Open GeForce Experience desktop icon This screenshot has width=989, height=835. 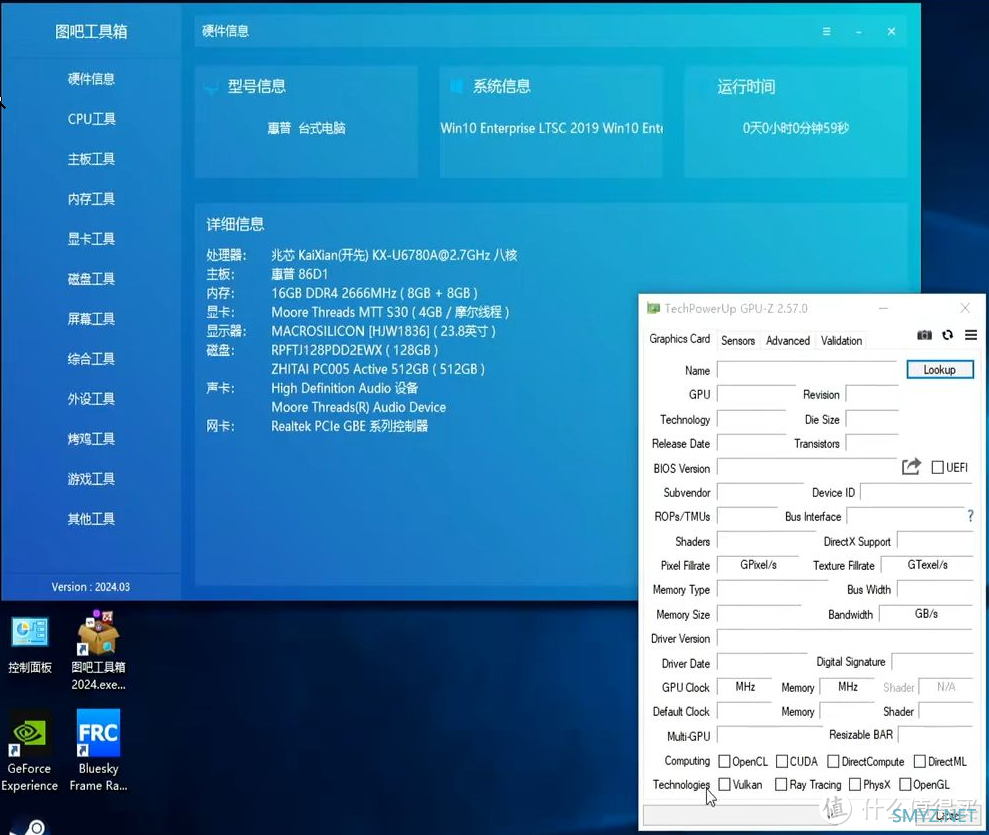click(x=29, y=750)
